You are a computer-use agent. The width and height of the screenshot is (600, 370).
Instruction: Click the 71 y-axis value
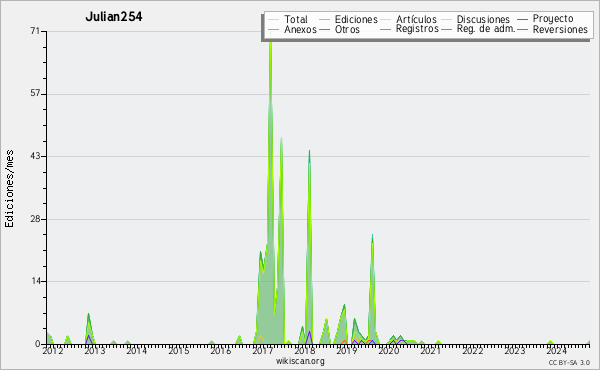coord(35,31)
